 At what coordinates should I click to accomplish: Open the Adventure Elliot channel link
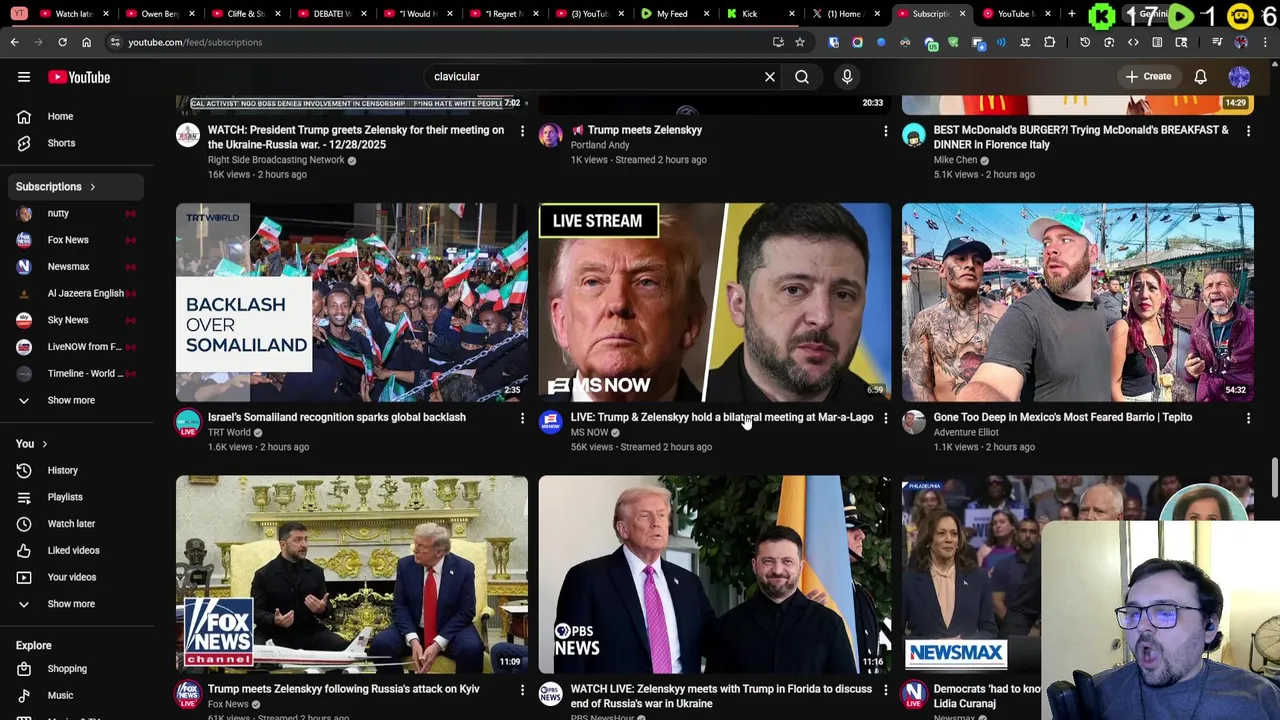966,433
